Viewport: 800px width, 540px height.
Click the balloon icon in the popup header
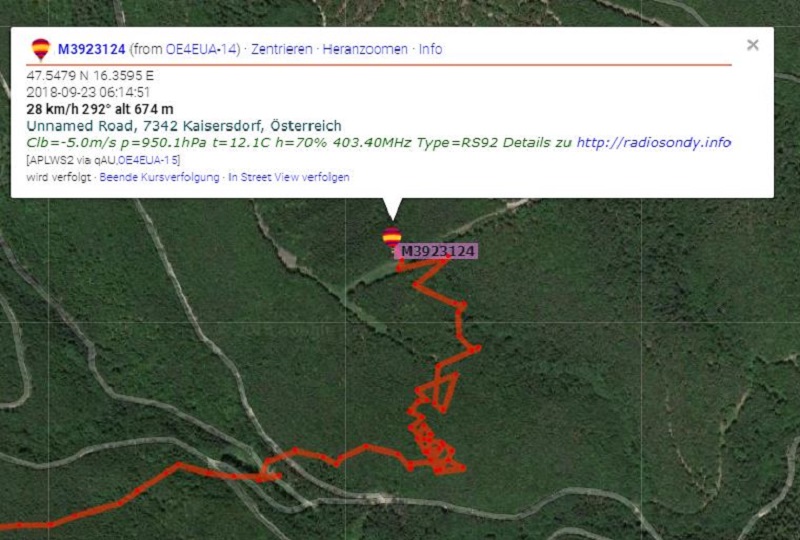click(x=41, y=49)
